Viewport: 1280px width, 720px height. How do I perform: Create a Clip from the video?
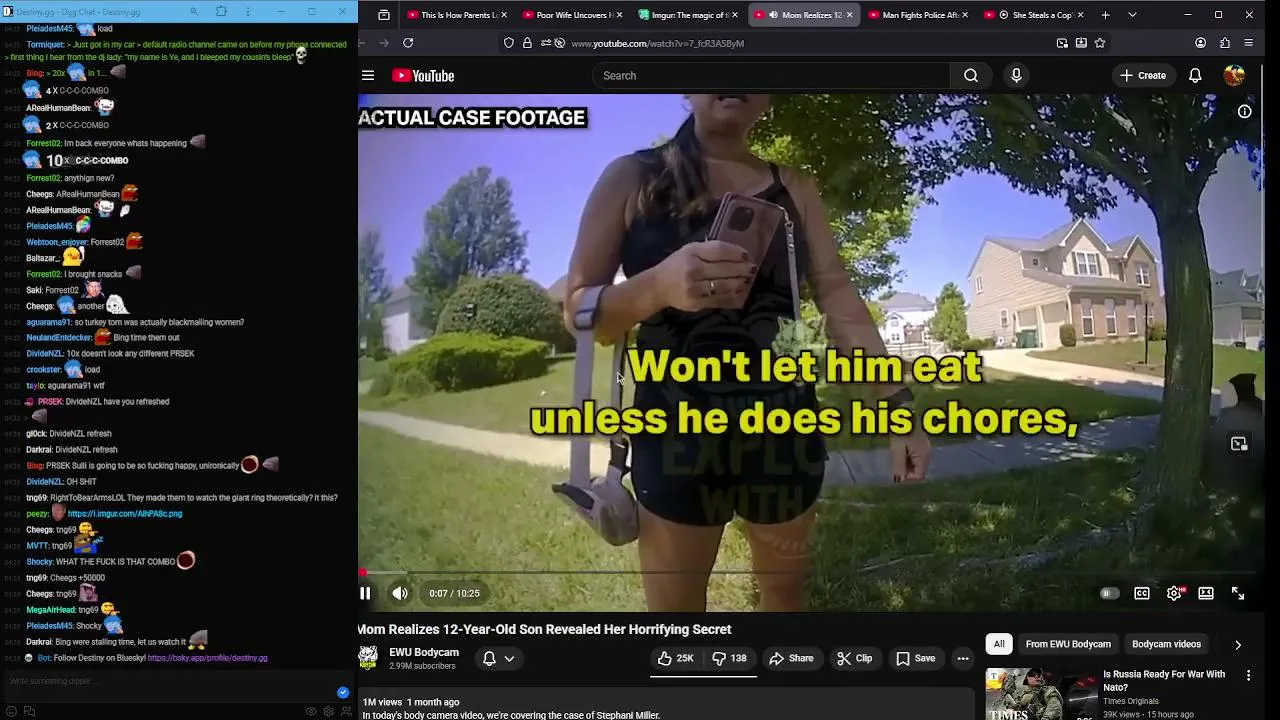(854, 658)
